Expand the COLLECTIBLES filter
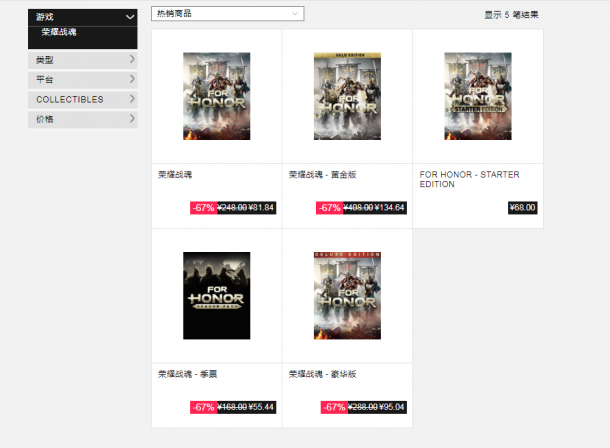Viewport: 610px width, 448px height. [x=82, y=100]
